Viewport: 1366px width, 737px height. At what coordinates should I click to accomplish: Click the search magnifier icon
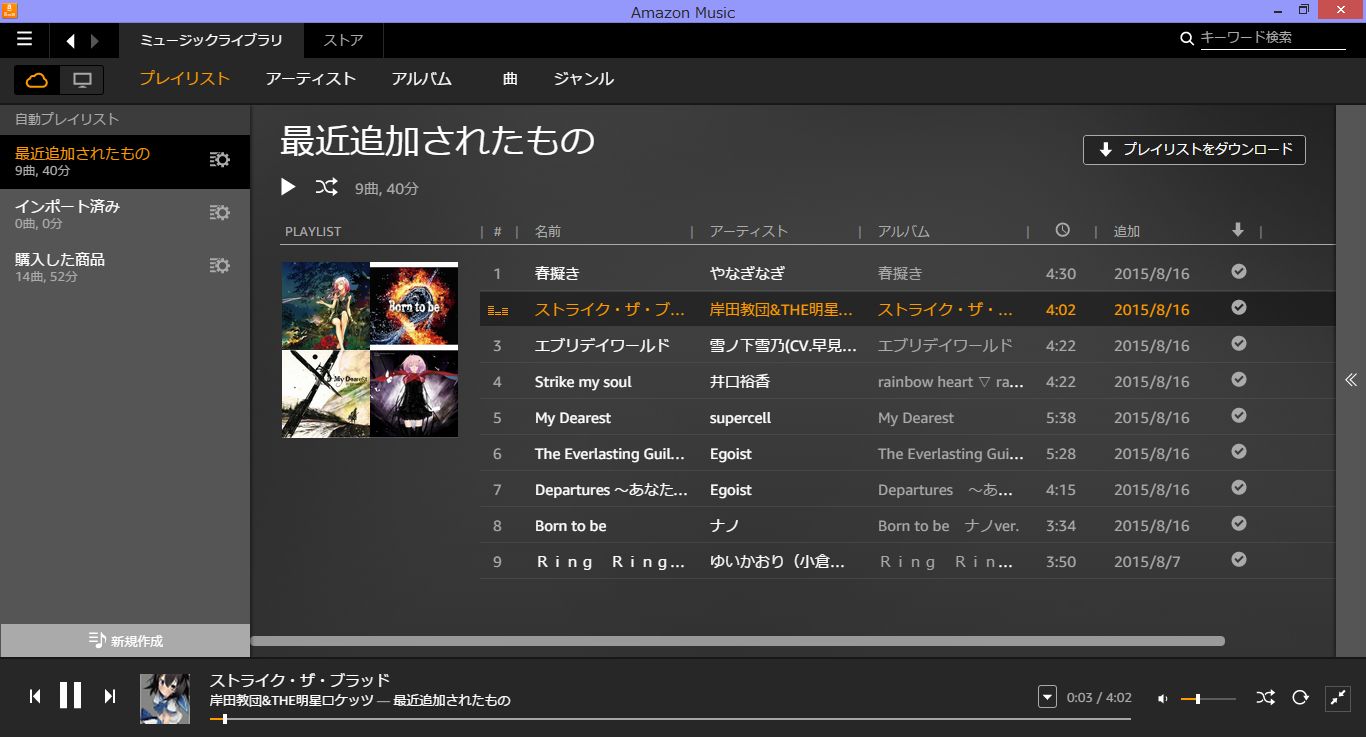1187,38
